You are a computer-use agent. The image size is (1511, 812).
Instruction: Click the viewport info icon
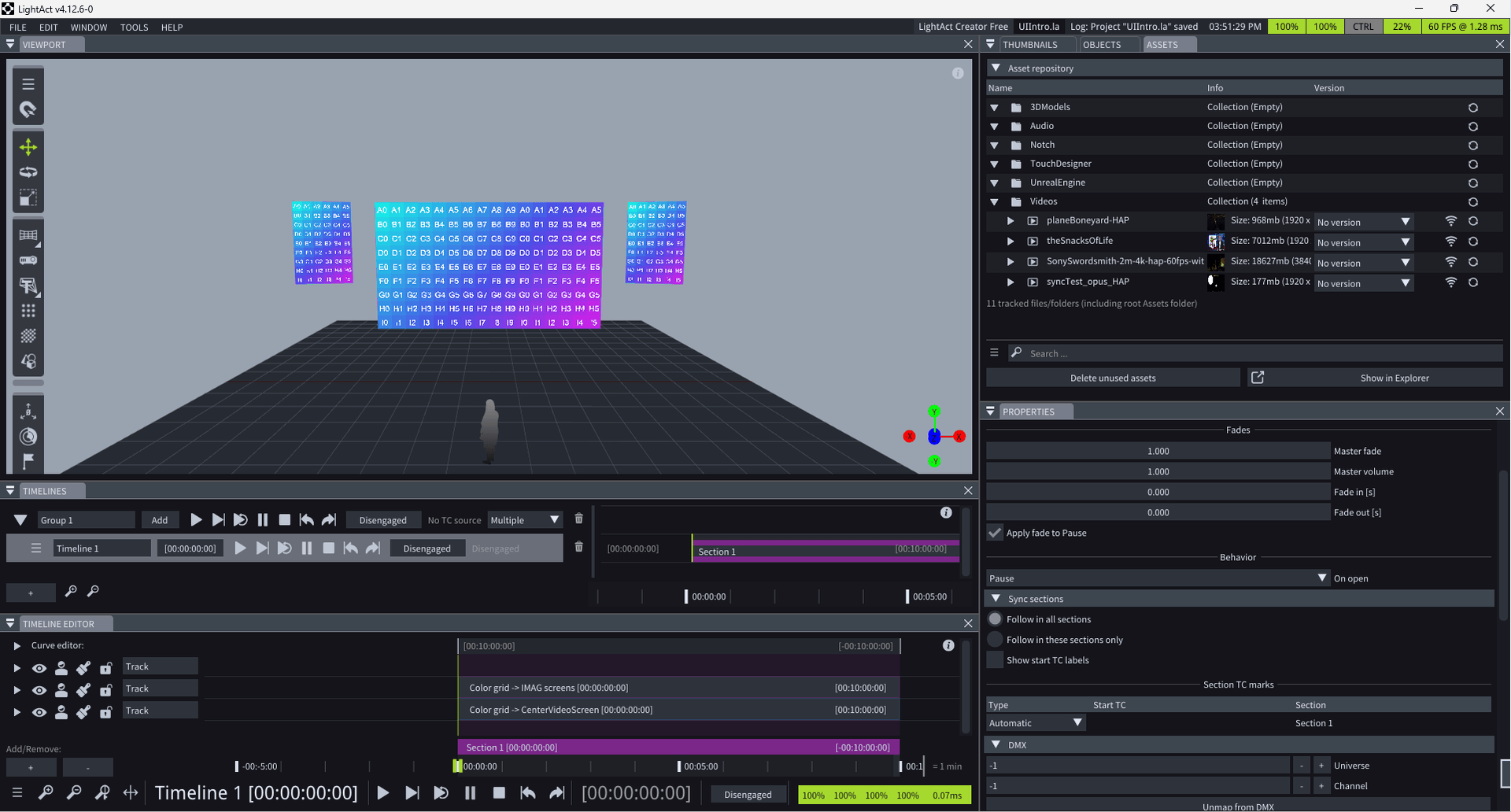(958, 73)
